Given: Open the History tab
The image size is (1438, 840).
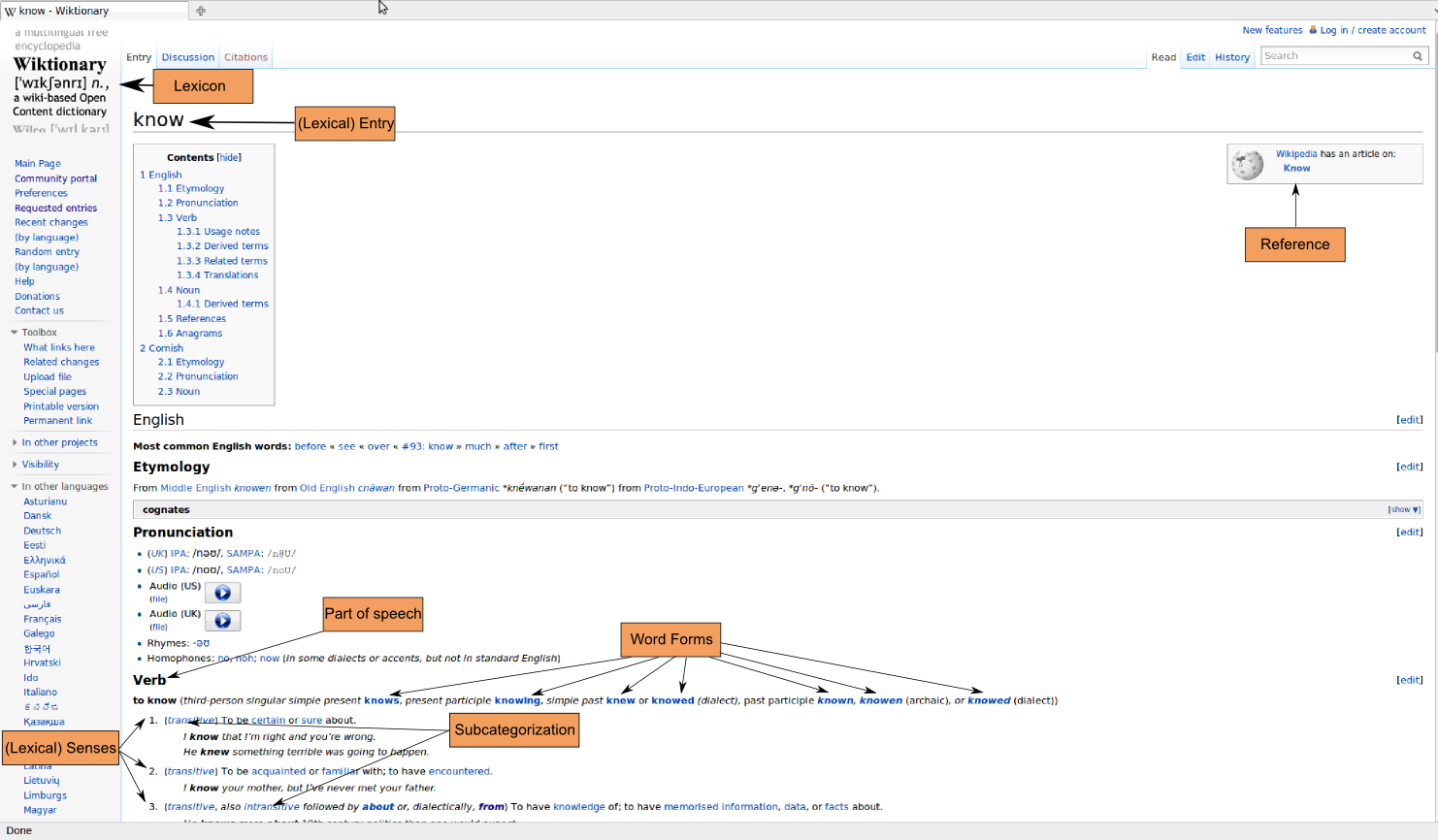Looking at the screenshot, I should click(1232, 57).
